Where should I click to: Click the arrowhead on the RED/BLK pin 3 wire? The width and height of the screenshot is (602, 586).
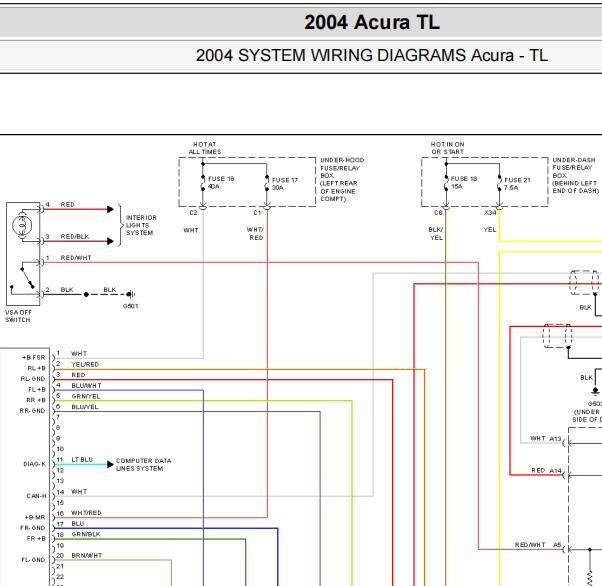coord(111,241)
